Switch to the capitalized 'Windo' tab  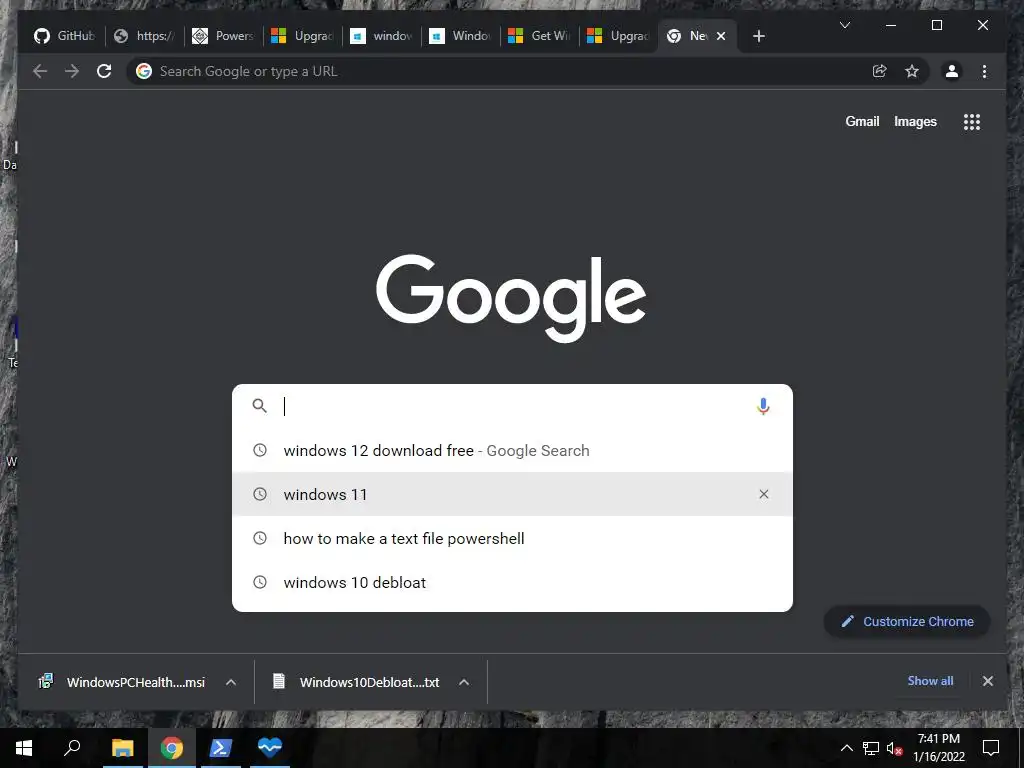[460, 36]
